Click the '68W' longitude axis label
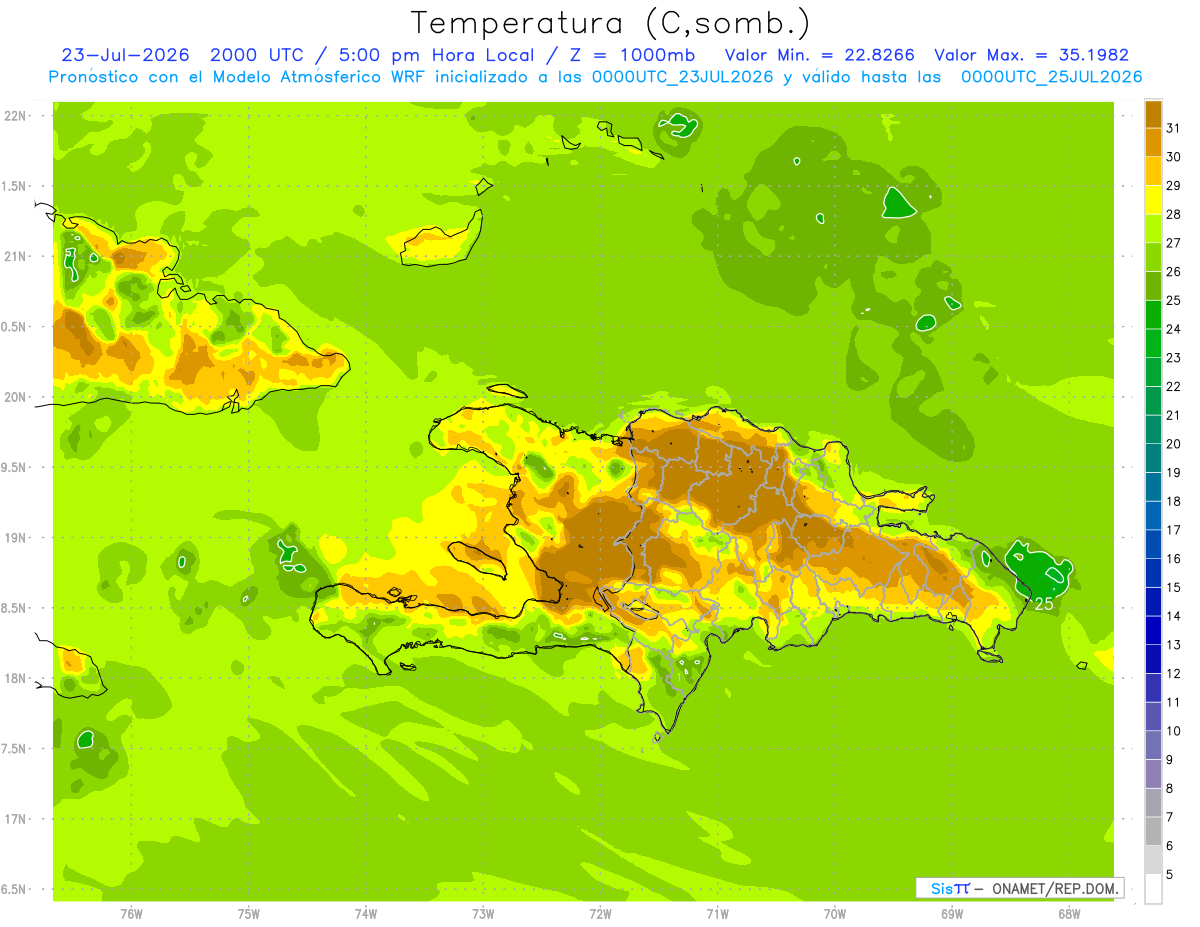 point(1069,914)
